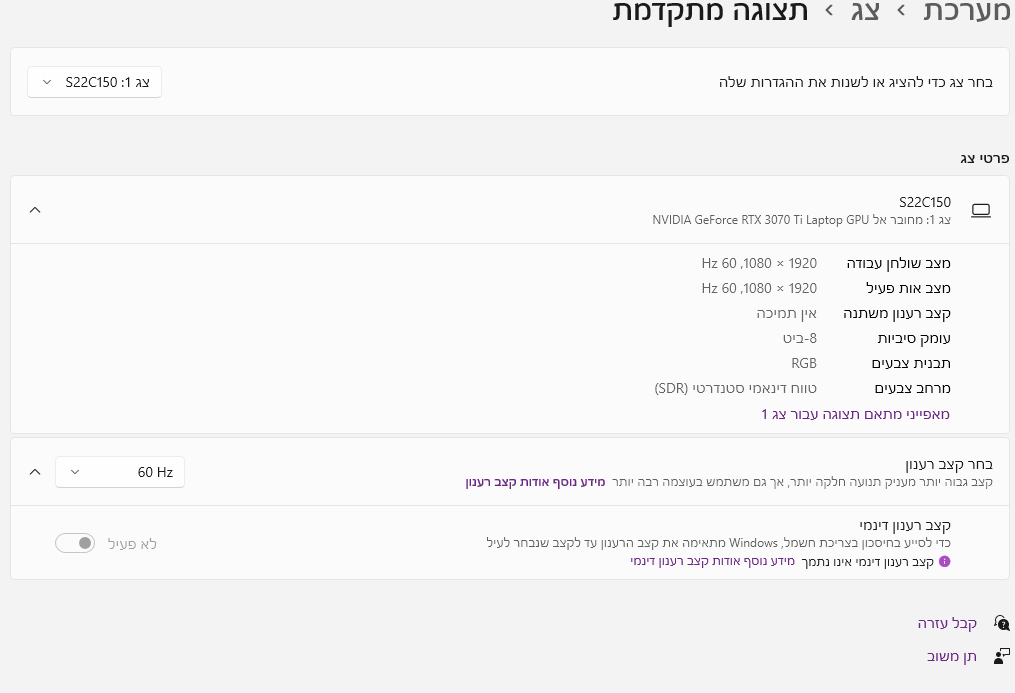The width and height of the screenshot is (1015, 693).
Task: Click the תן משוב link
Action: click(951, 656)
